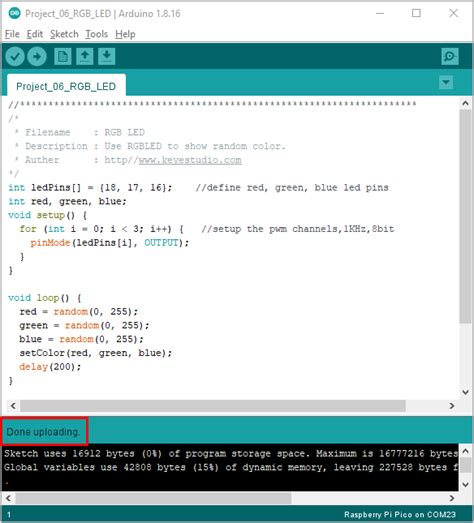Image resolution: width=474 pixels, height=523 pixels.
Task: Click editor vertical scrollbar down arrow
Action: pyautogui.click(x=465, y=392)
